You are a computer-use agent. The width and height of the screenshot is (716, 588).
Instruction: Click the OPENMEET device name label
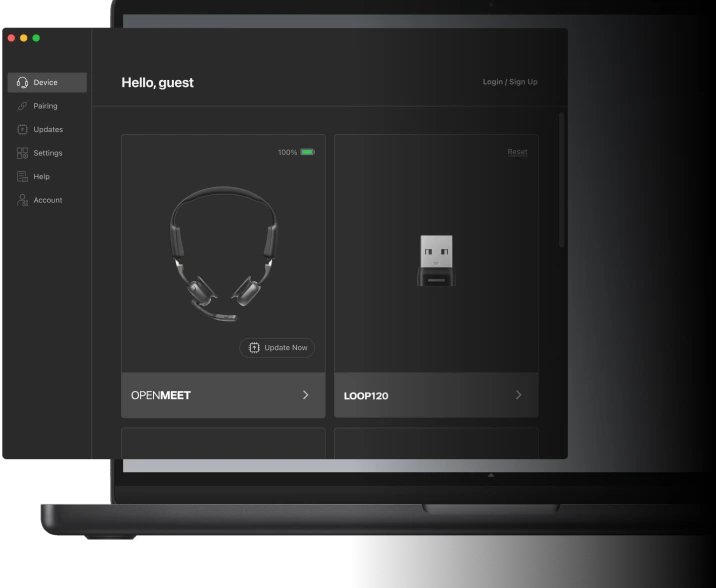pyautogui.click(x=161, y=395)
